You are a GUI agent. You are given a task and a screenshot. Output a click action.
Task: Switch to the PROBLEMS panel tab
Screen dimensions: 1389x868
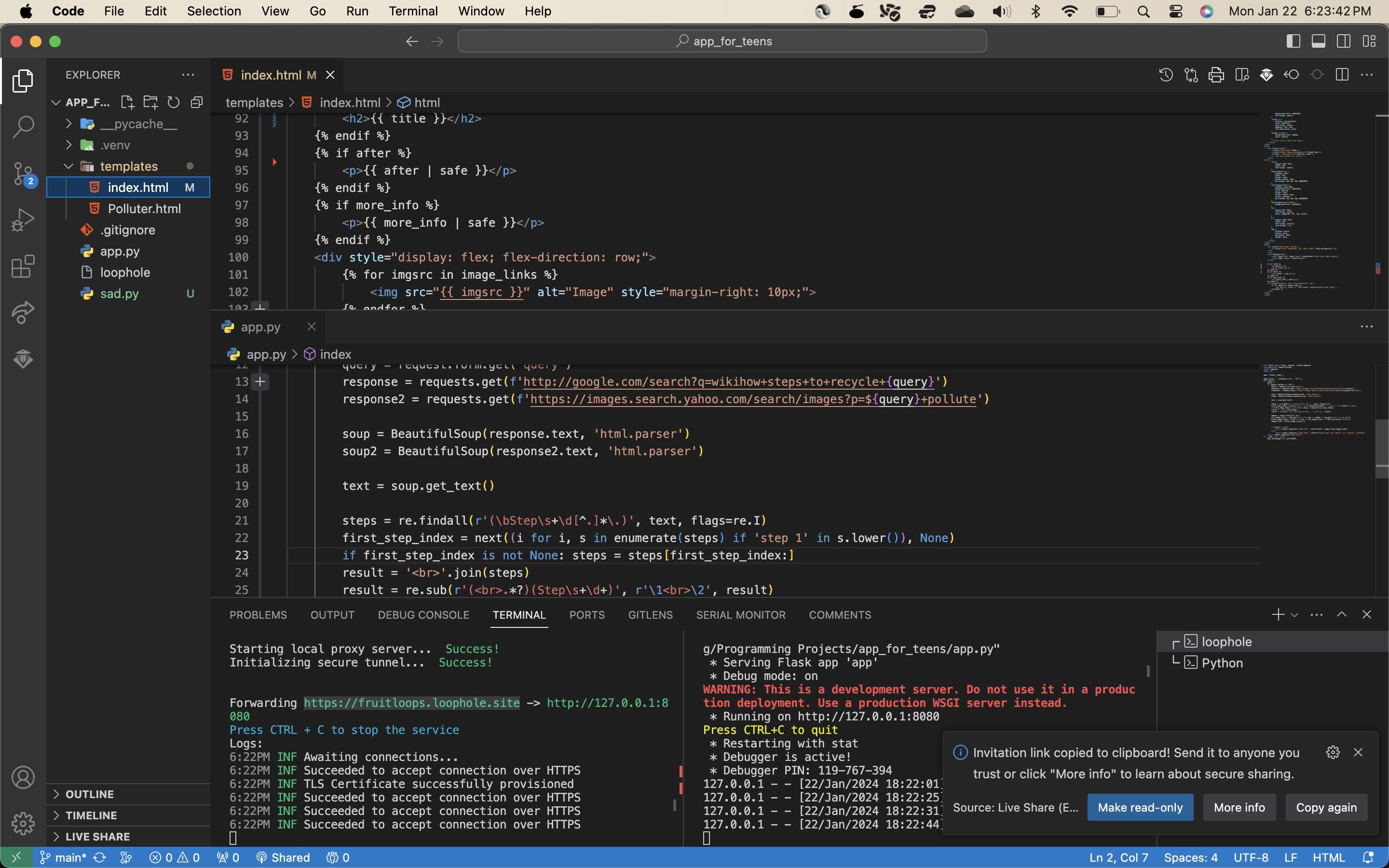(x=259, y=615)
